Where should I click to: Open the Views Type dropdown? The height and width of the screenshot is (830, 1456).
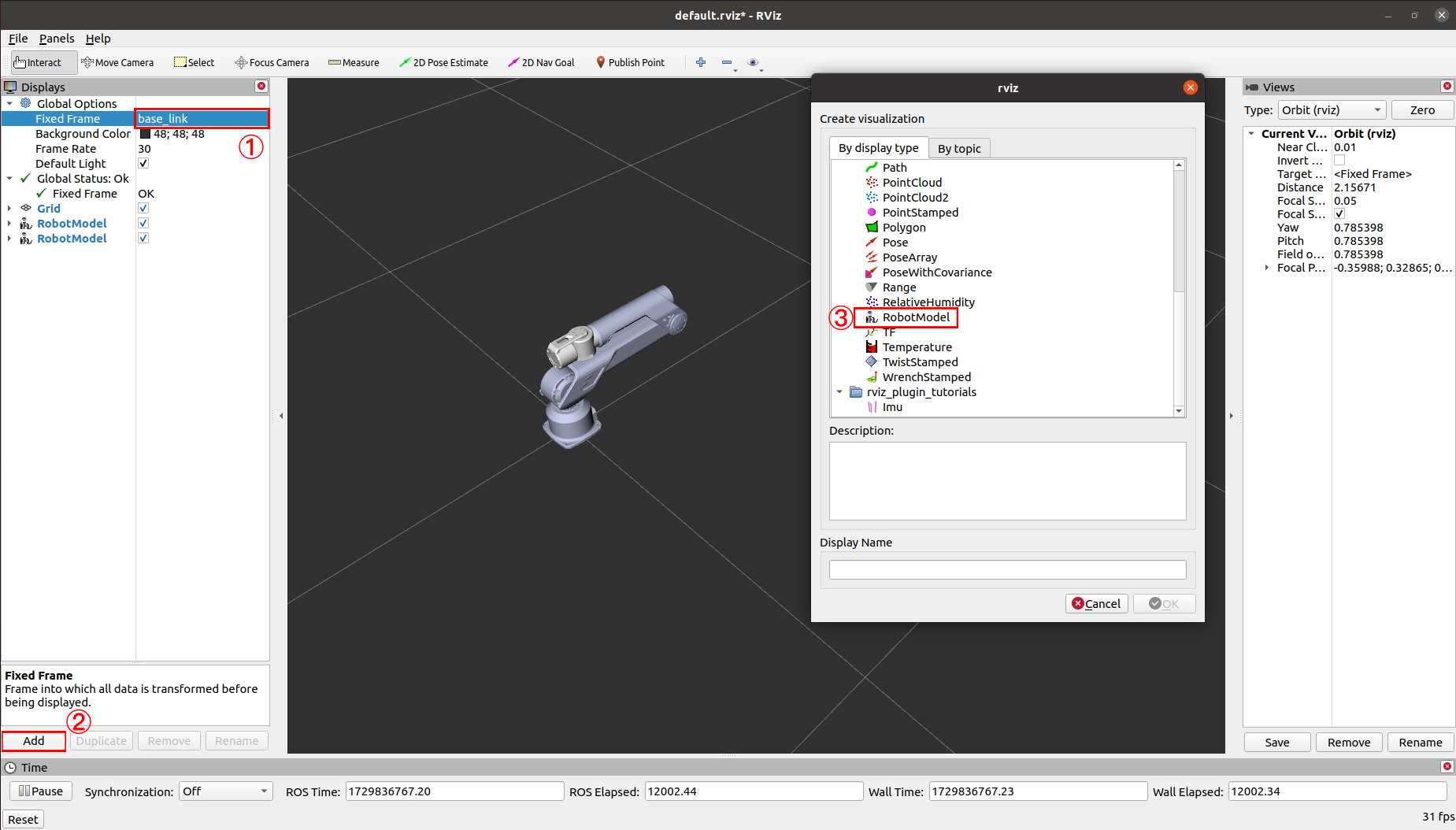point(1332,110)
